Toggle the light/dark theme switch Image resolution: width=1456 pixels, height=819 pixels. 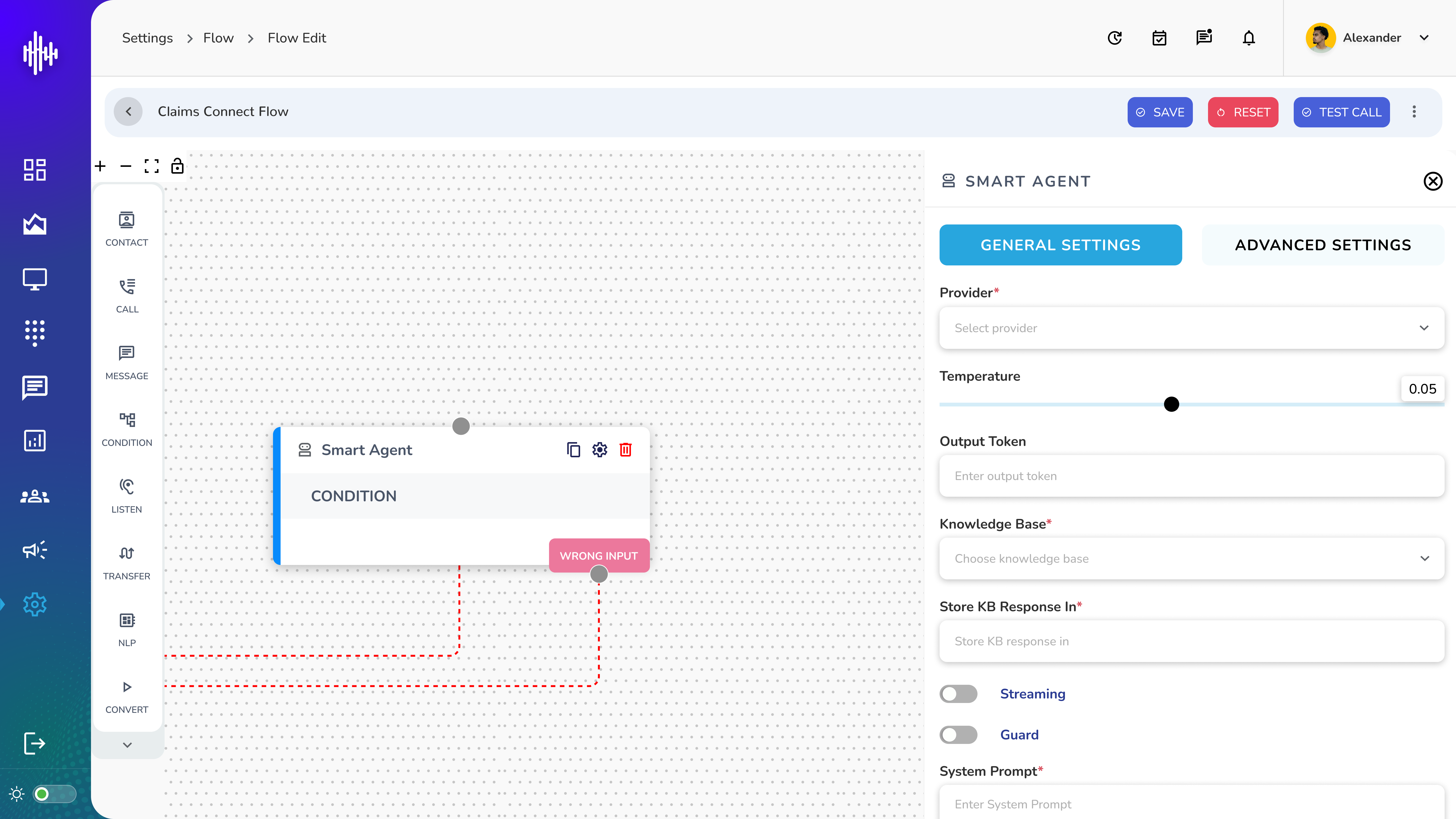point(54,794)
